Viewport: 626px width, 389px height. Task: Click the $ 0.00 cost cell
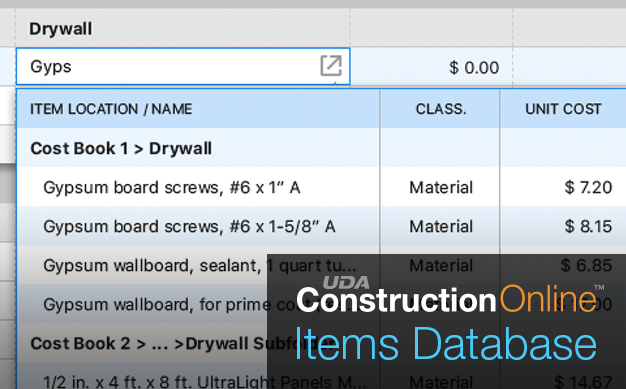[x=474, y=67]
